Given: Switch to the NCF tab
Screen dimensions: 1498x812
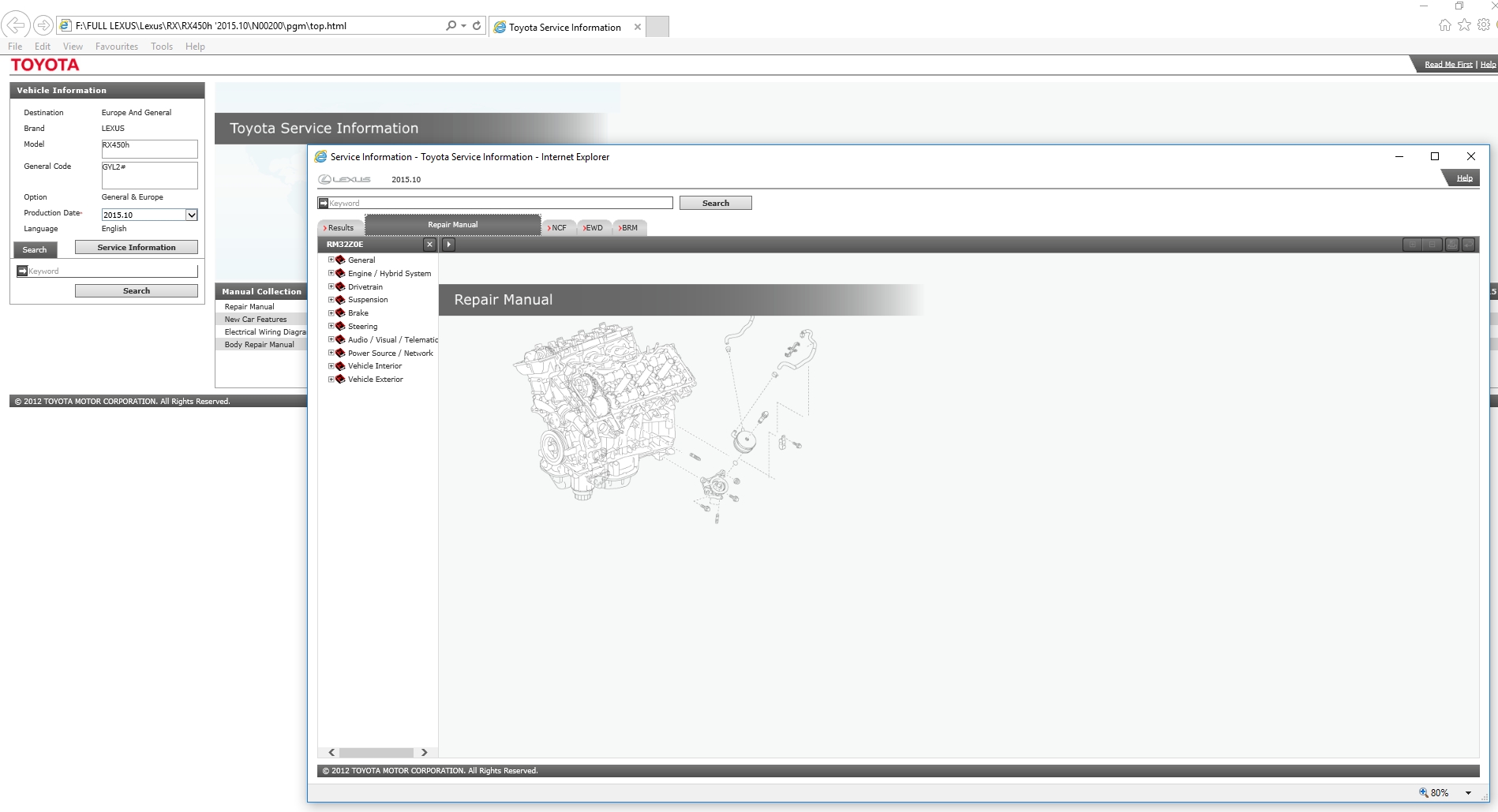Looking at the screenshot, I should (x=559, y=228).
